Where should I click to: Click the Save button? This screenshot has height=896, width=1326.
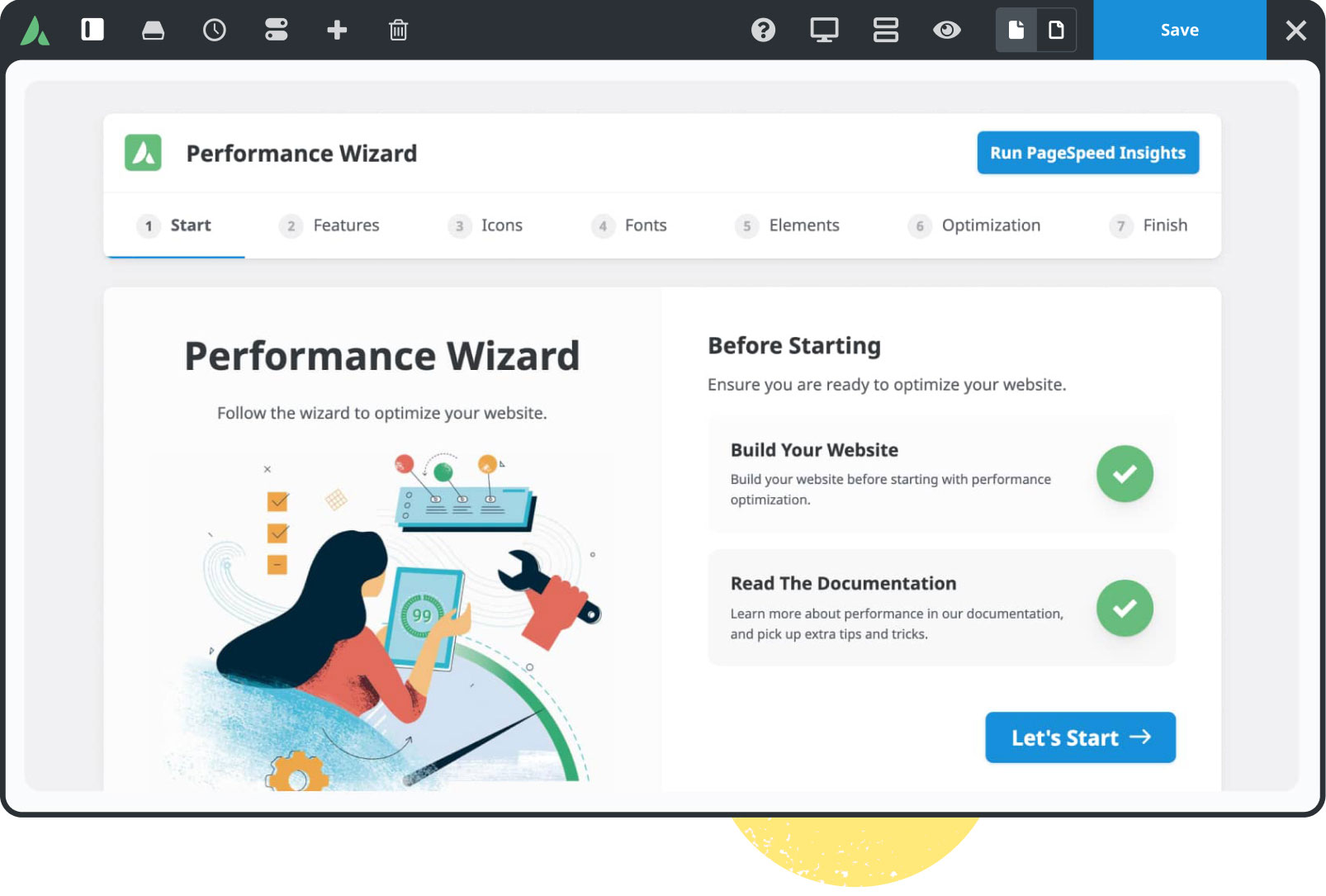1179,31
